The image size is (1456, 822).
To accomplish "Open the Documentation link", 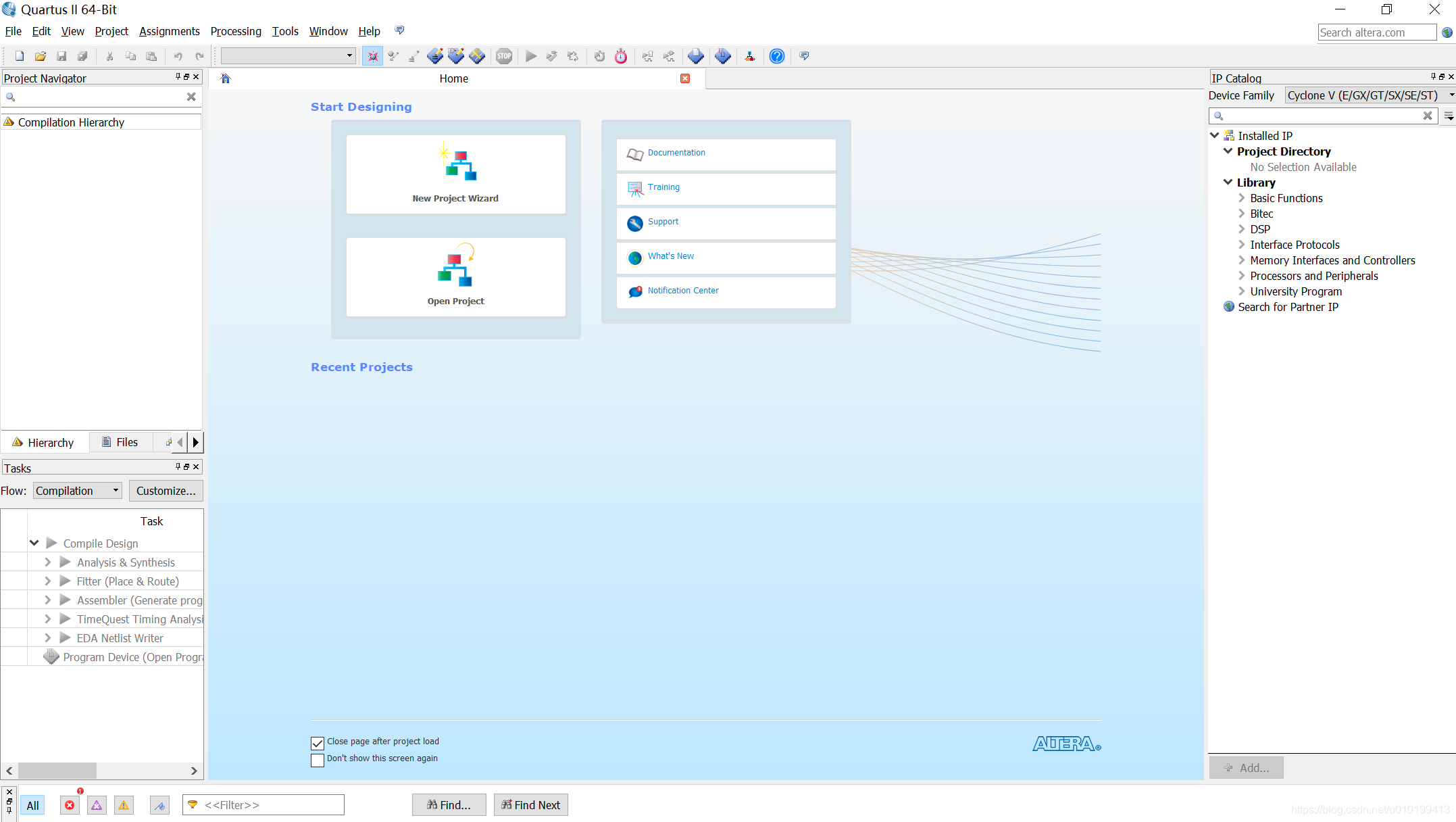I will click(x=676, y=153).
